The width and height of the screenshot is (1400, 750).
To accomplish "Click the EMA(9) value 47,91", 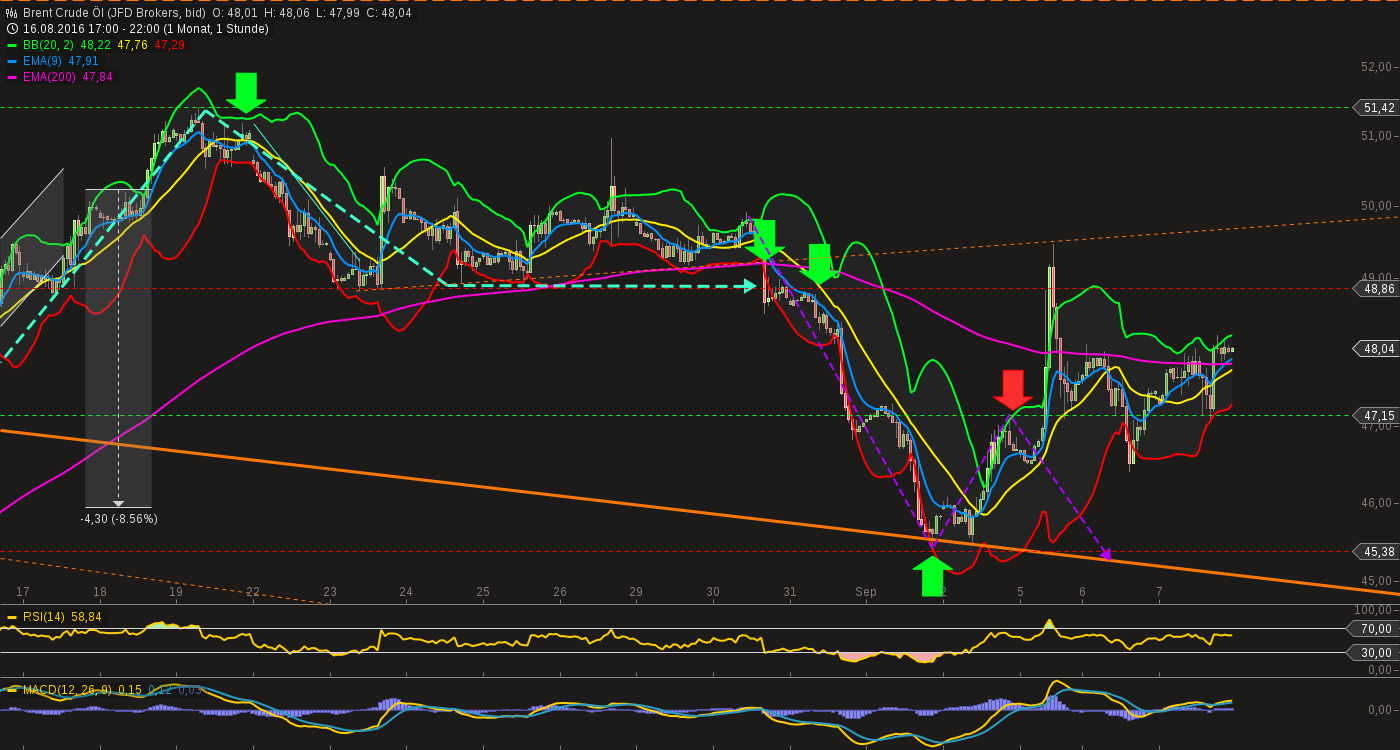I will pyautogui.click(x=83, y=61).
